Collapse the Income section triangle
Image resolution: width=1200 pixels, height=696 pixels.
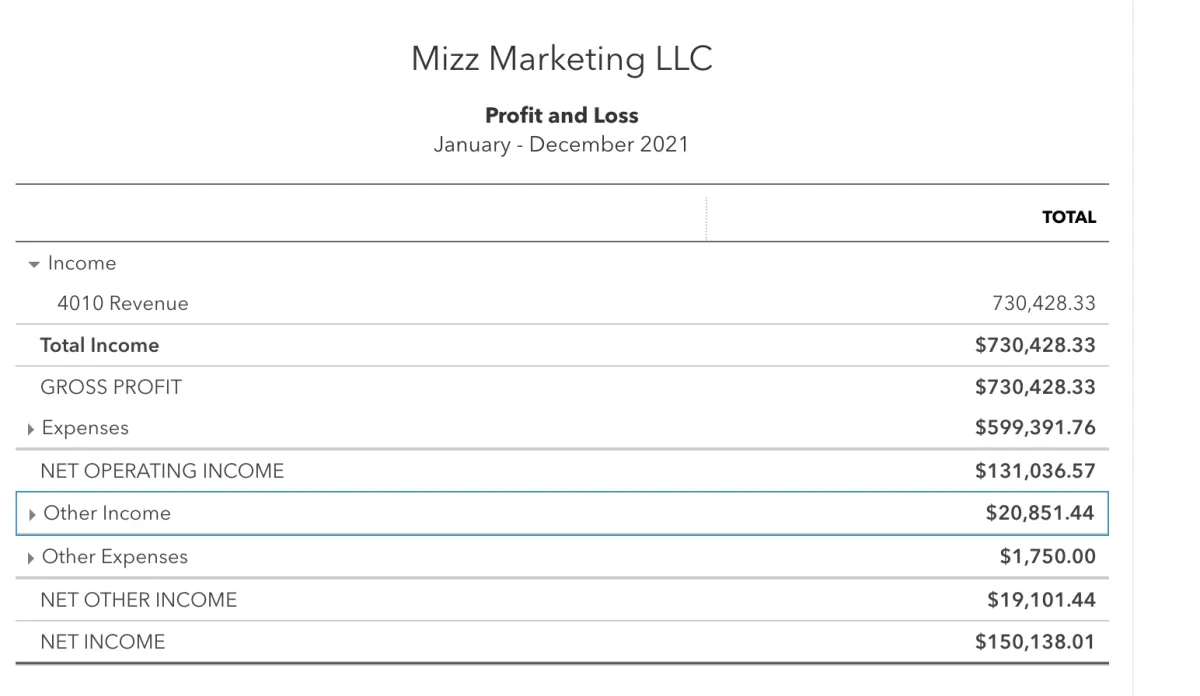tap(35, 264)
